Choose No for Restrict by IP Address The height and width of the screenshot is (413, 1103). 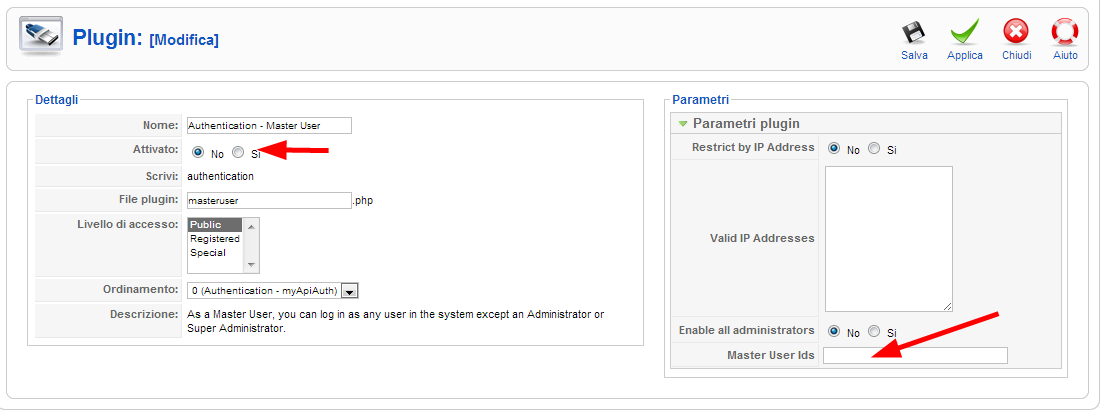(834, 148)
